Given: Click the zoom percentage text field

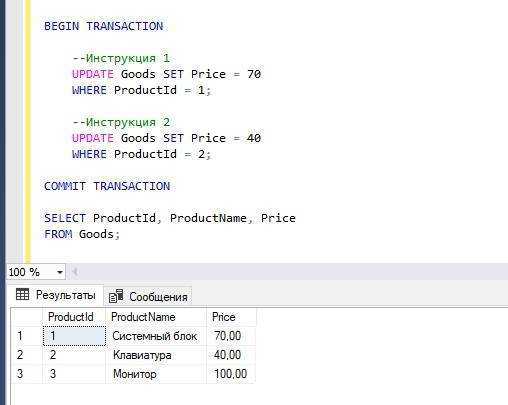Looking at the screenshot, I should (31, 272).
